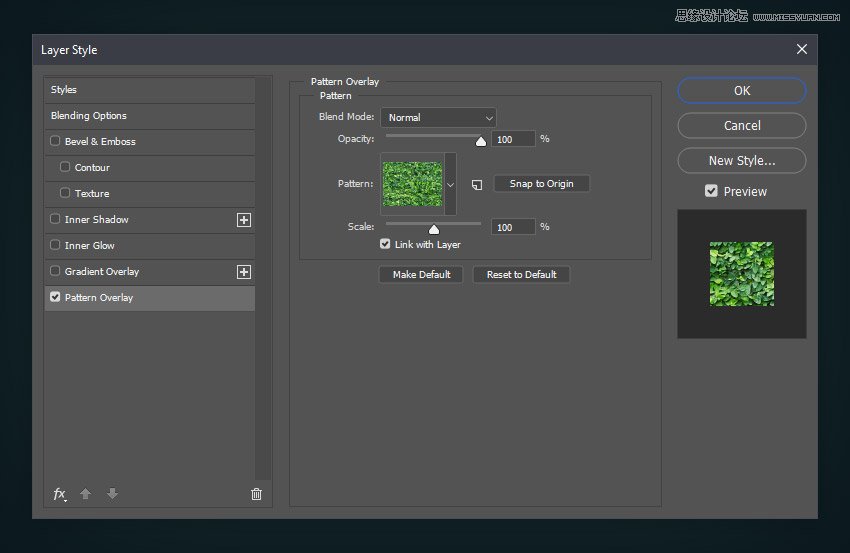Viewport: 850px width, 553px height.
Task: Click the trash delete effect icon
Action: tap(256, 494)
